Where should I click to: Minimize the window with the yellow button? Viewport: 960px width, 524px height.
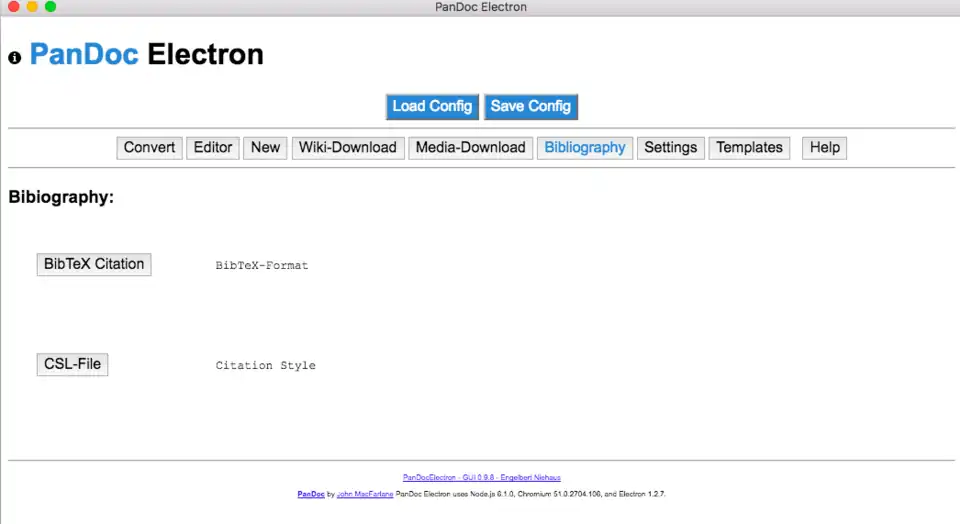point(32,7)
